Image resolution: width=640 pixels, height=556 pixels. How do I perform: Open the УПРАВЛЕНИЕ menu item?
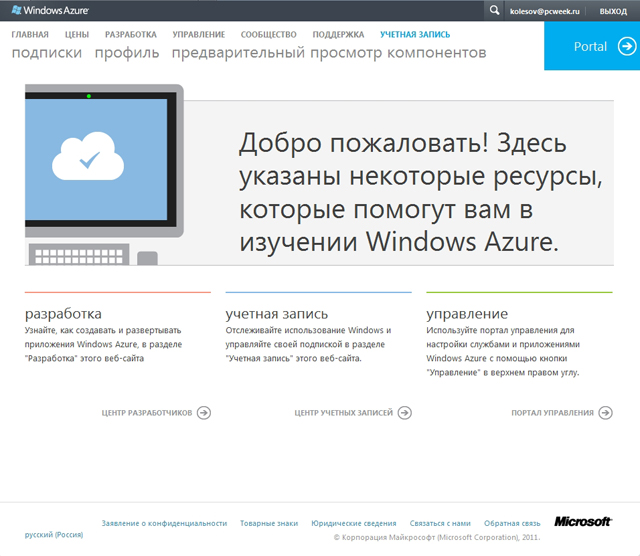point(199,35)
